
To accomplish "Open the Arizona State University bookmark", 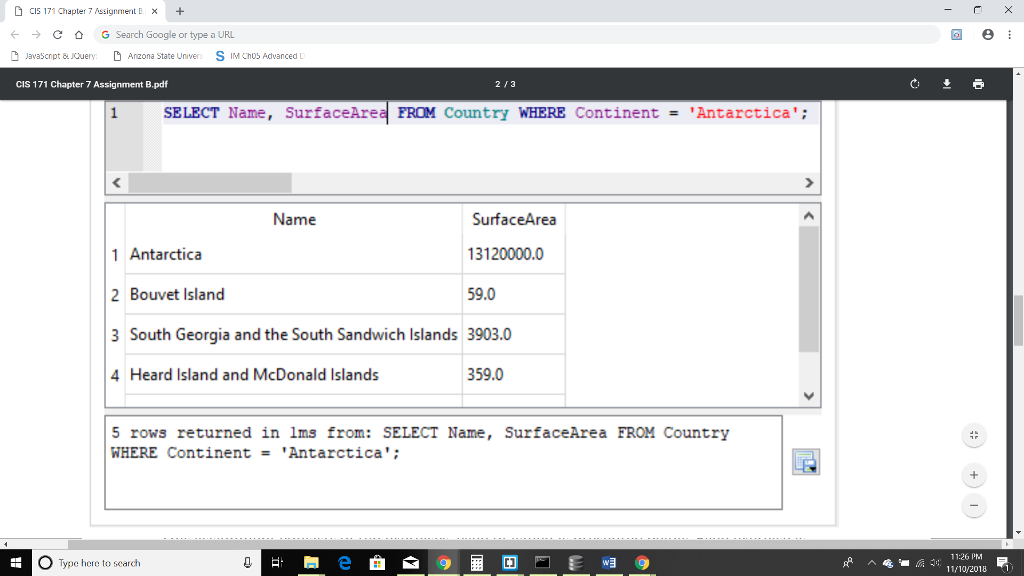I will point(157,56).
